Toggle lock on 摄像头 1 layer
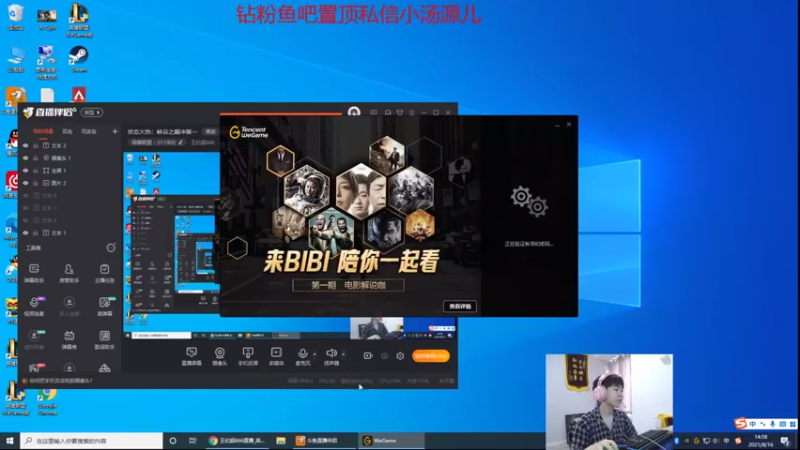The width and height of the screenshot is (800, 450). (36, 158)
